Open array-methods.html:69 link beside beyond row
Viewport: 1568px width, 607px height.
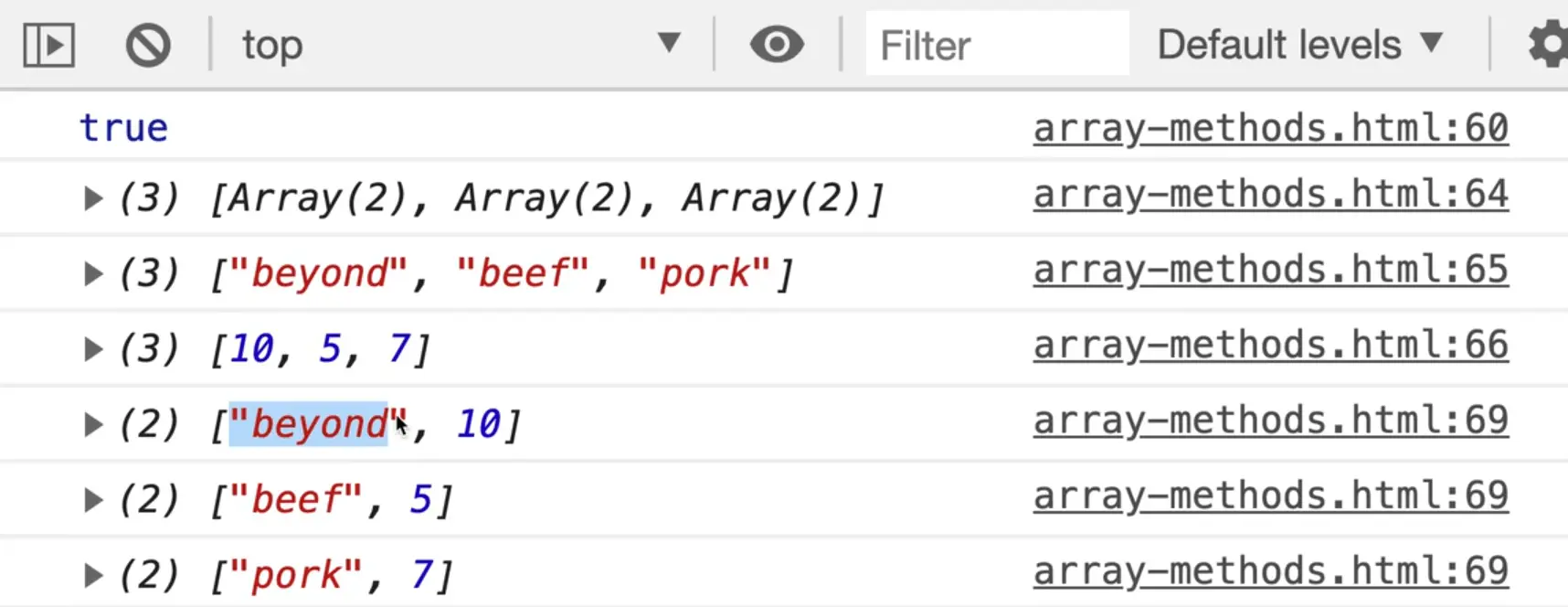tap(1270, 421)
